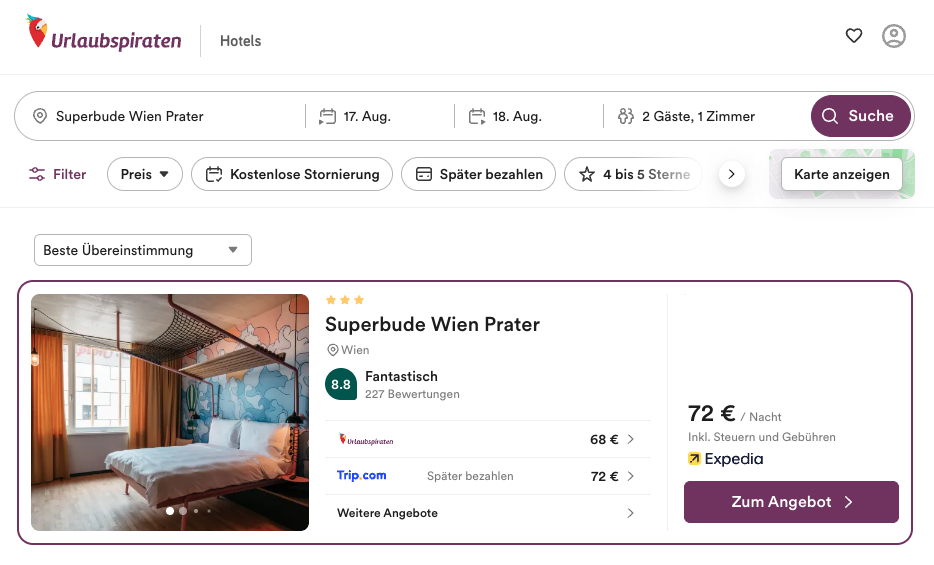The height and width of the screenshot is (565, 934).
Task: Click the Karte anzeigen map button
Action: tap(842, 174)
